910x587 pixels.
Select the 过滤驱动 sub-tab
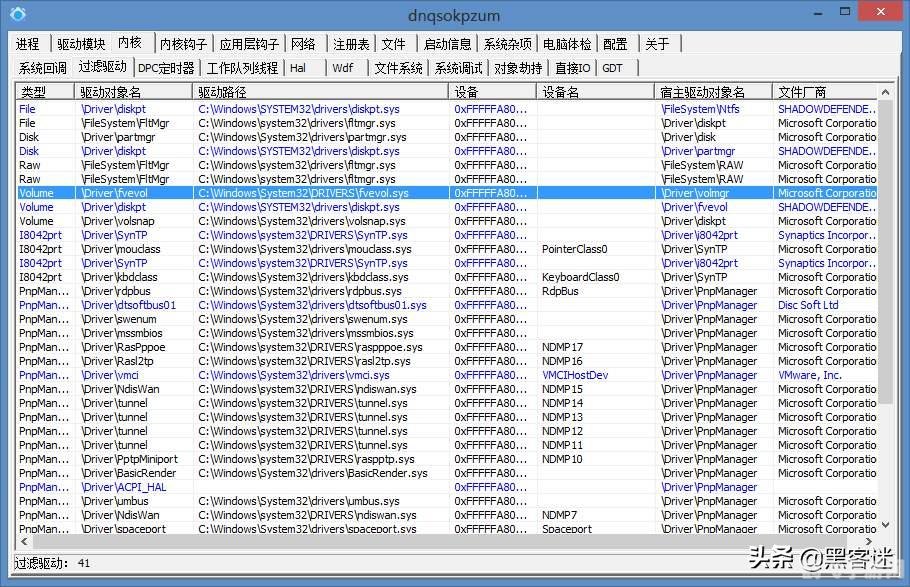click(102, 66)
